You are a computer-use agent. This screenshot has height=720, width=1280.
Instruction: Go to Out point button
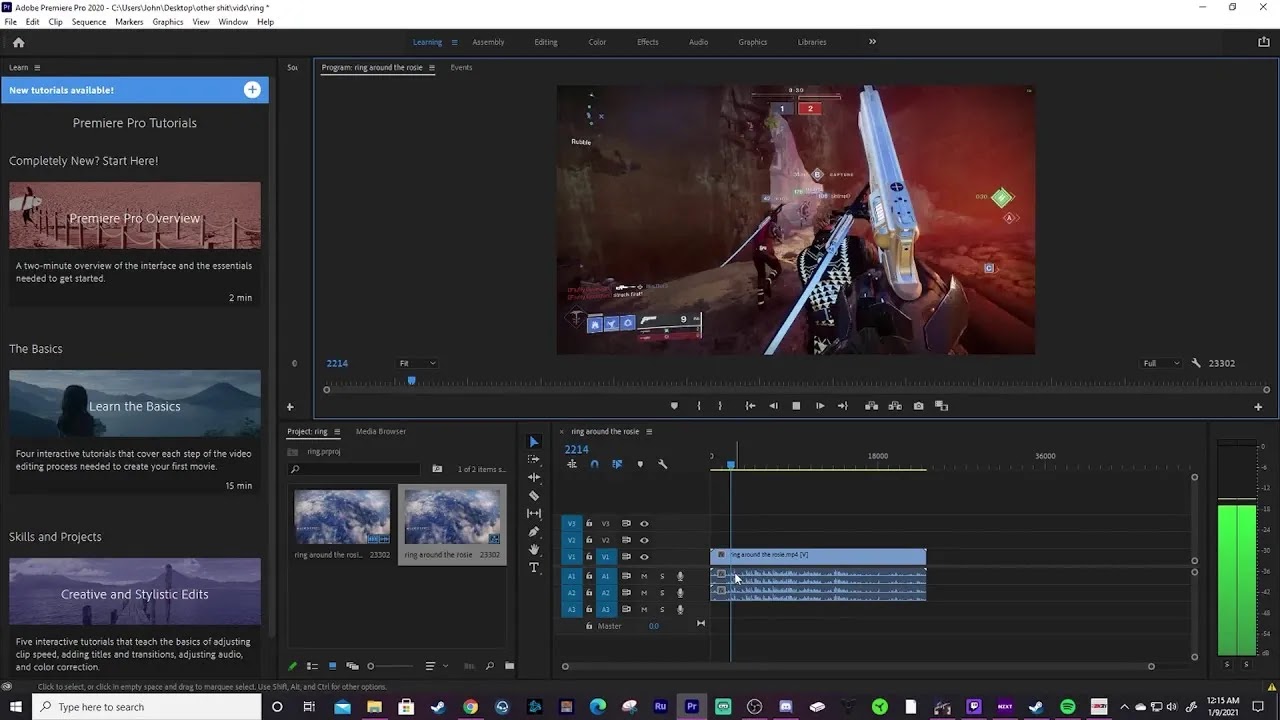[843, 406]
